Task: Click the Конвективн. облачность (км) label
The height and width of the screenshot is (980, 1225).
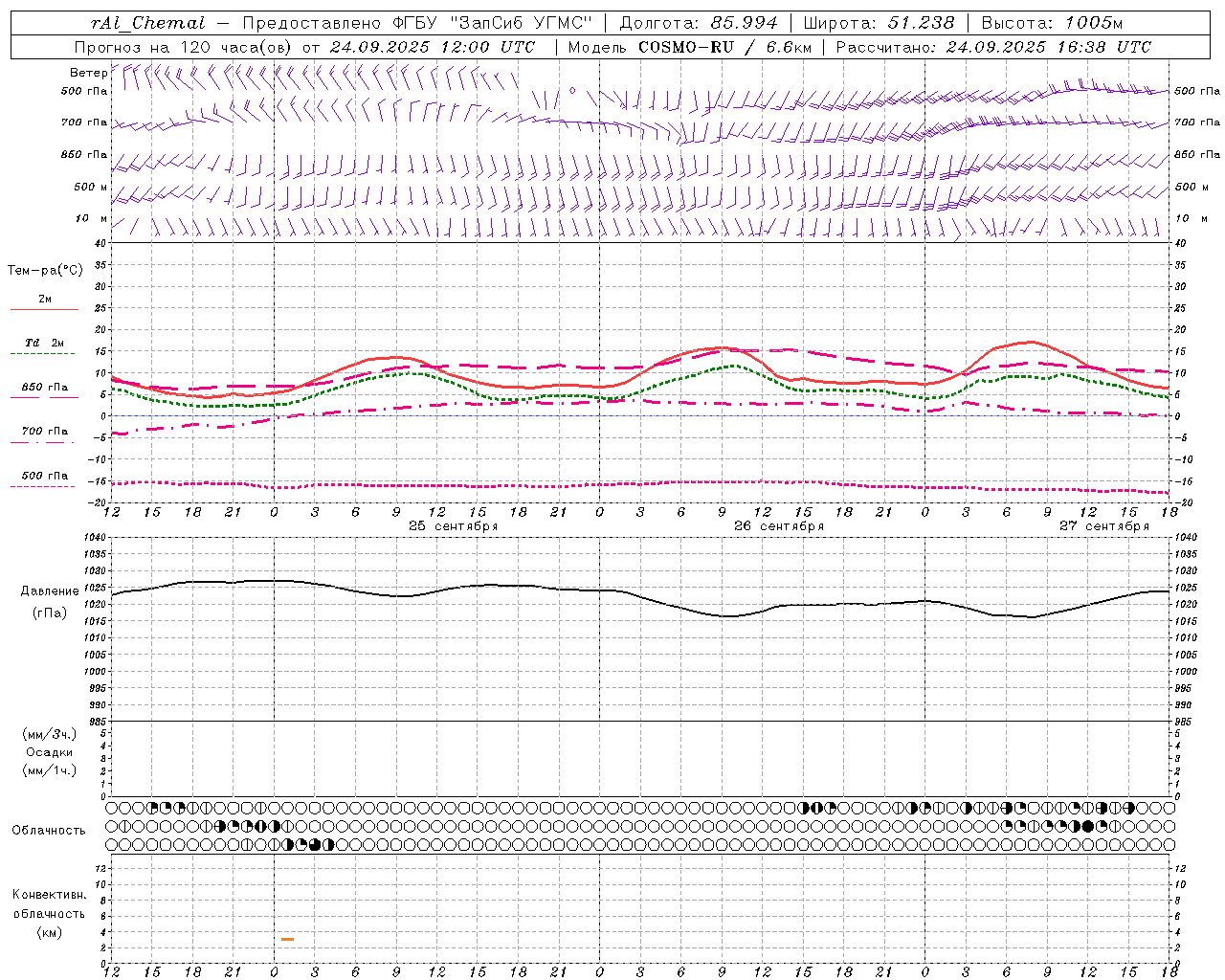Action: pyautogui.click(x=49, y=913)
